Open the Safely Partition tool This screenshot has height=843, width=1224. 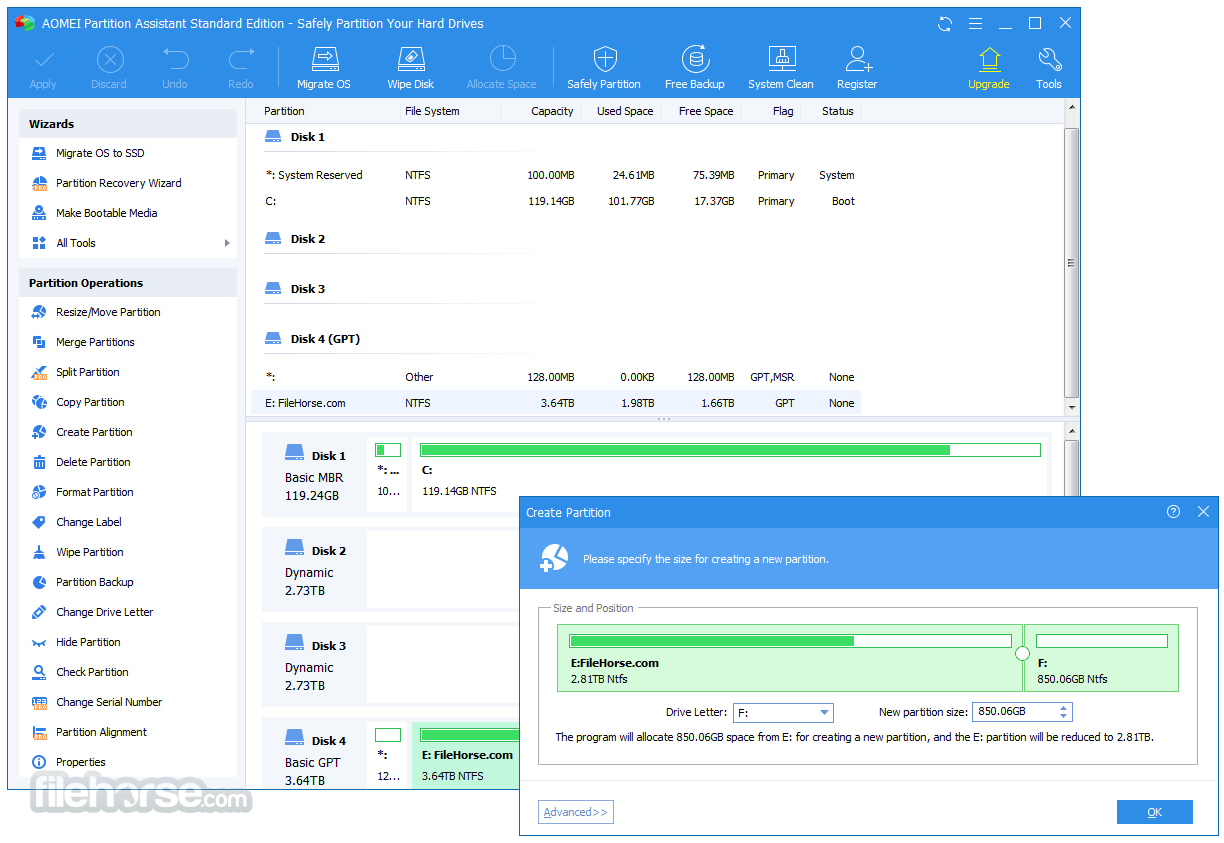604,68
